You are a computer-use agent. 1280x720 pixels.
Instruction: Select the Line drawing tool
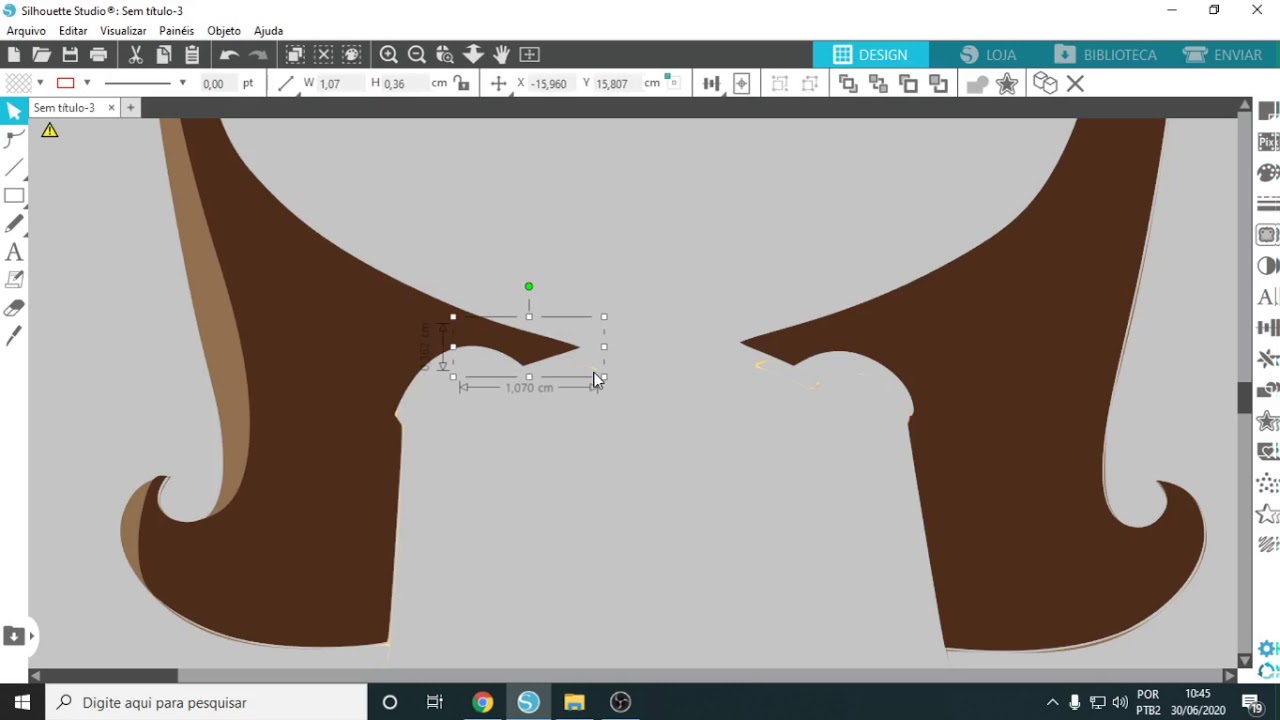(14, 167)
